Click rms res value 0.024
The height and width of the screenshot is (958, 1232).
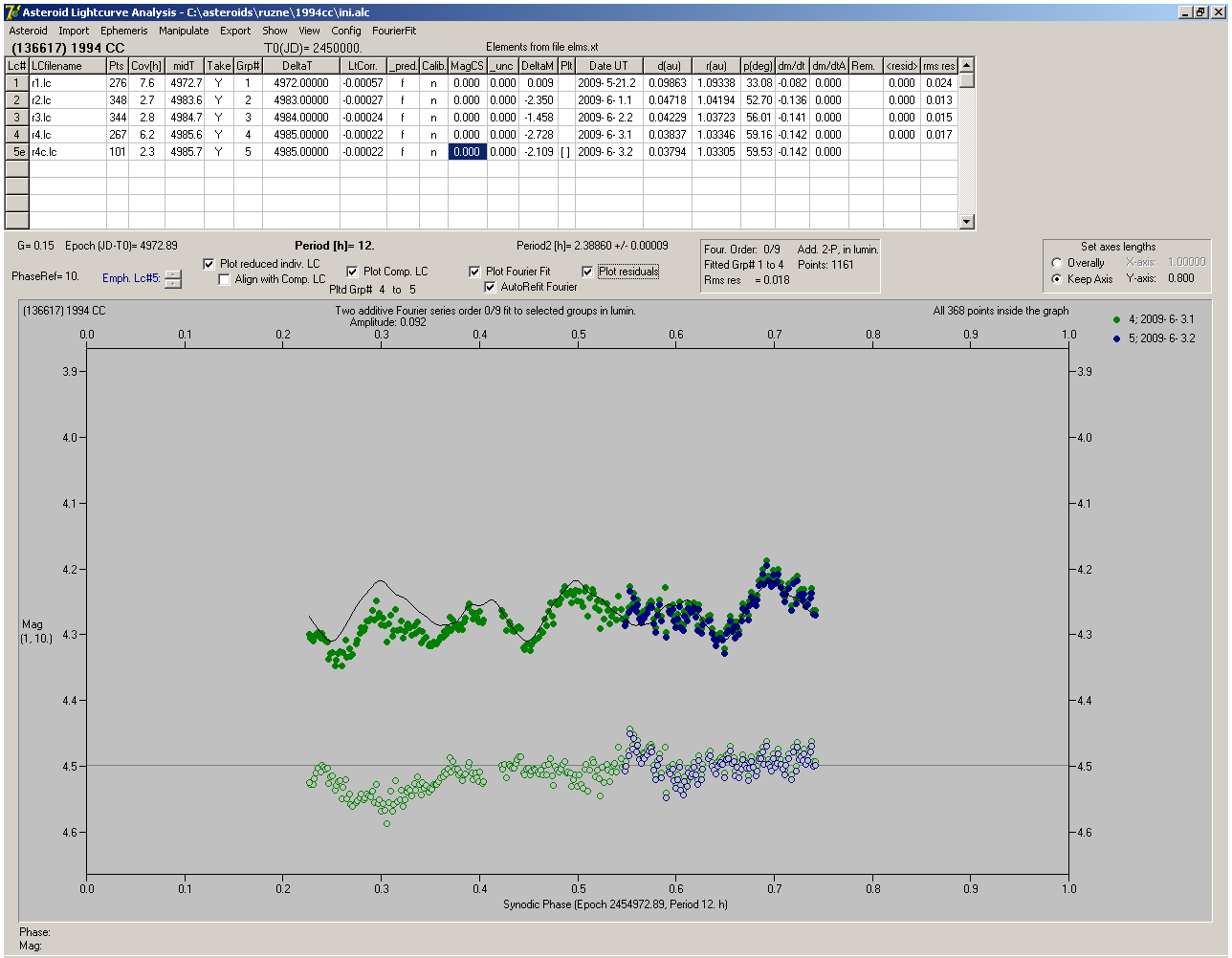coord(938,83)
